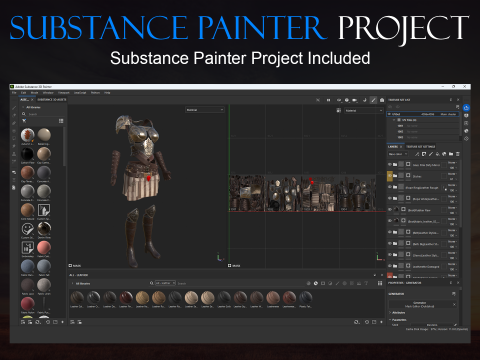The width and height of the screenshot is (480, 360).
Task: Click the highlighted brush icon in top toolbar
Action: [373, 100]
